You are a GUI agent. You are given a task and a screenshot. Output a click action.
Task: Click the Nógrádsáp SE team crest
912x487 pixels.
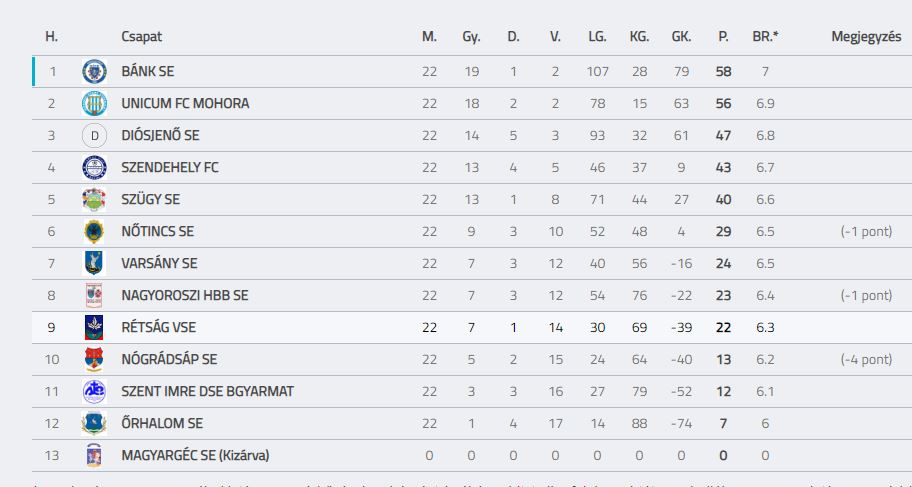tap(94, 360)
